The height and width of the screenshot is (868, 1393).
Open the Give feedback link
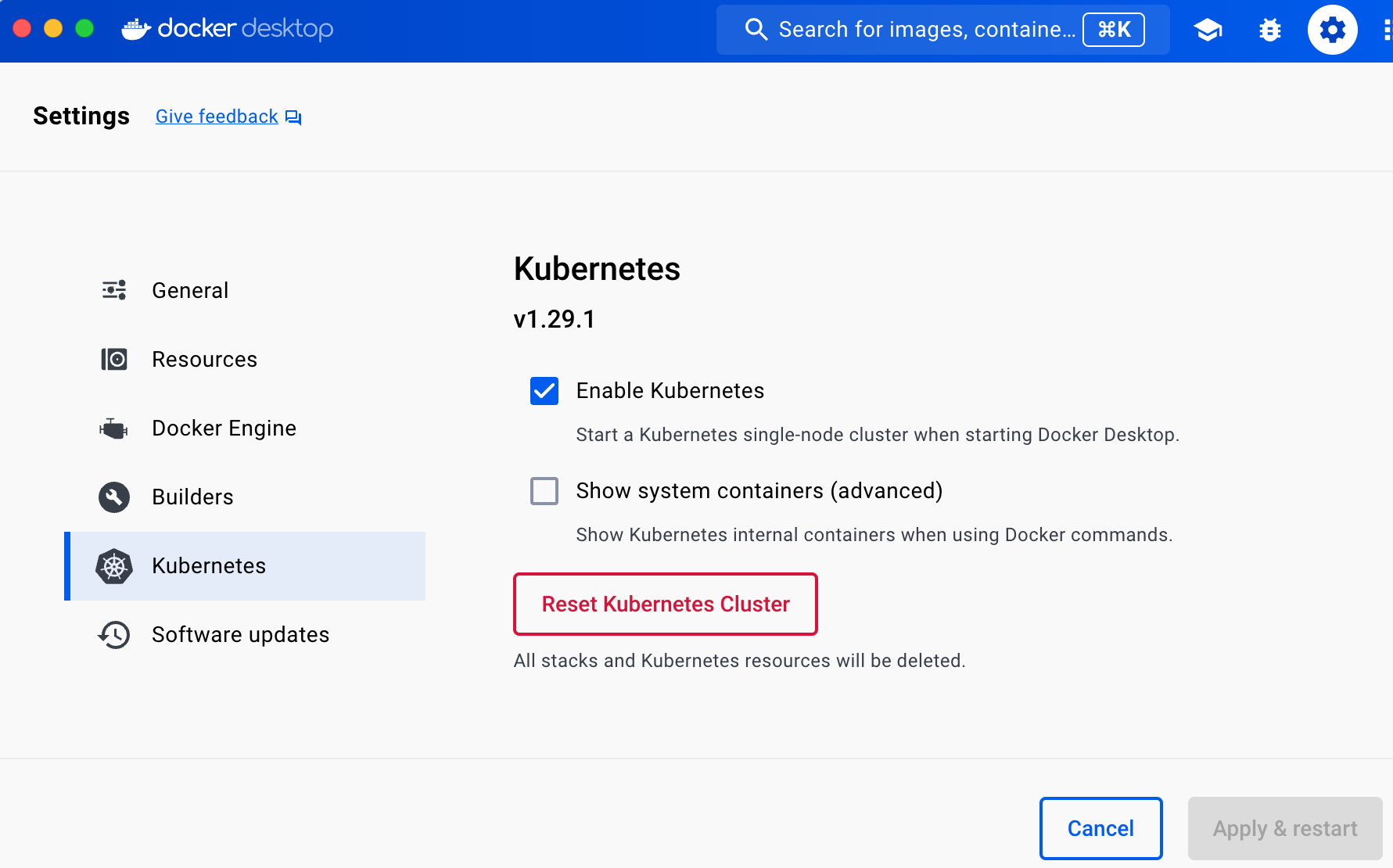click(x=217, y=117)
